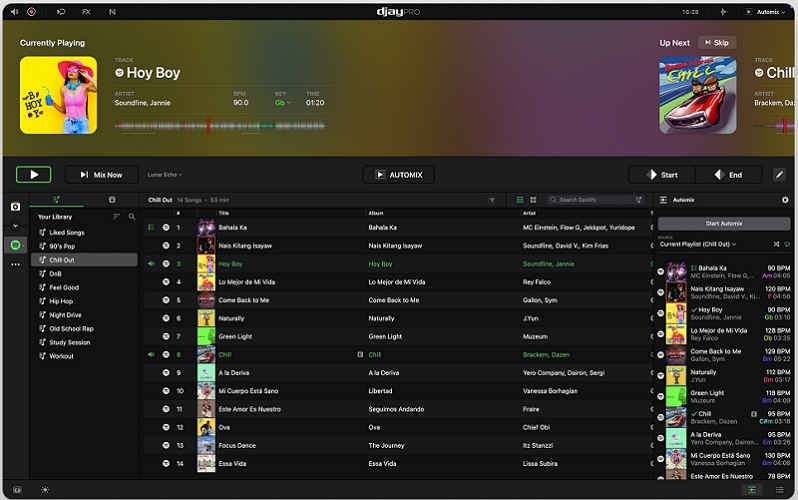Start recording with the red record icon
Image resolution: width=798 pixels, height=500 pixels.
(x=32, y=12)
